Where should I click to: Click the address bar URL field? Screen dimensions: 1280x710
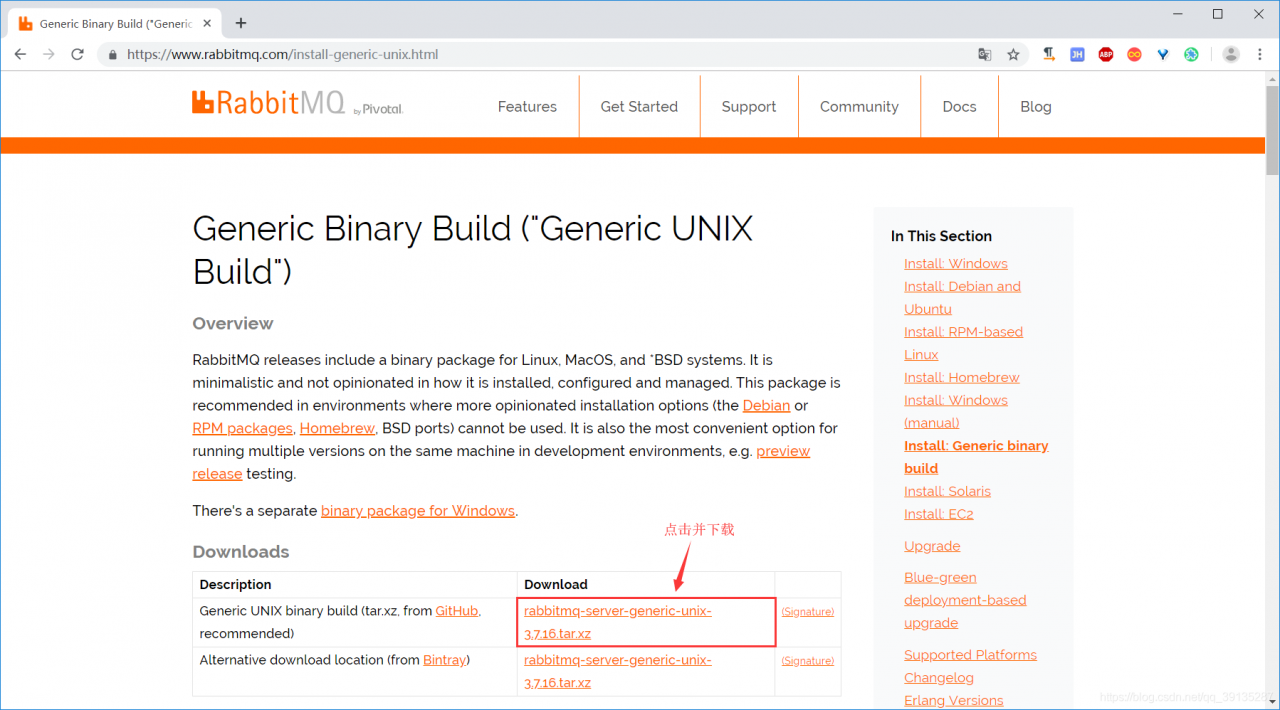pos(540,54)
